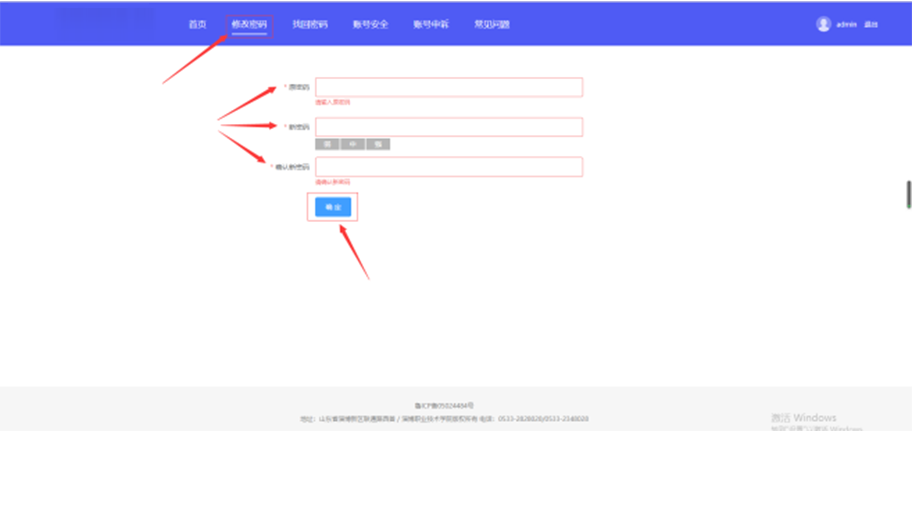Click the 鲁ICP备 record number in footer
Screen dimensions: 913x510
click(x=445, y=406)
